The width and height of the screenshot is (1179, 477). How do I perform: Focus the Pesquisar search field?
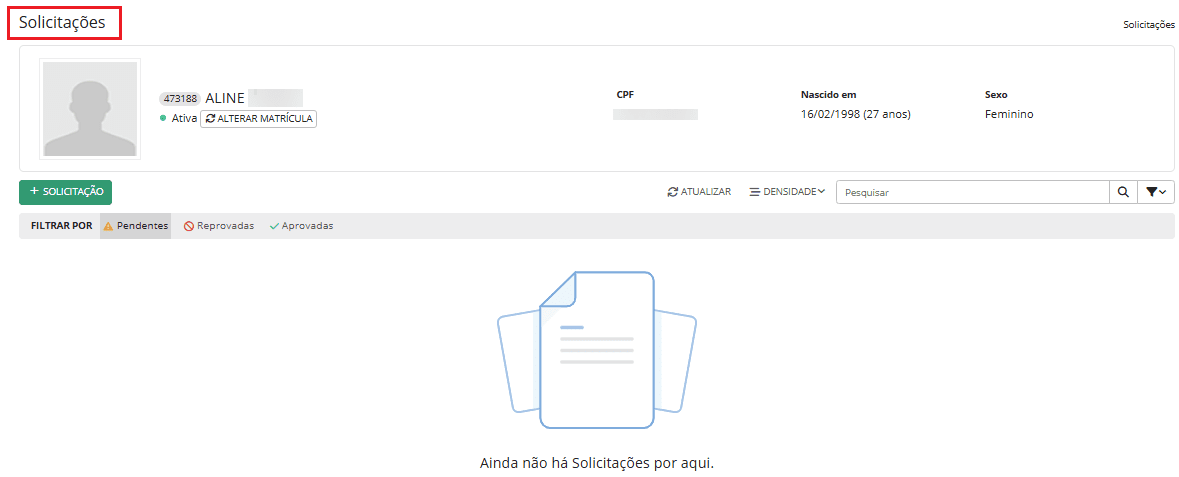[972, 192]
